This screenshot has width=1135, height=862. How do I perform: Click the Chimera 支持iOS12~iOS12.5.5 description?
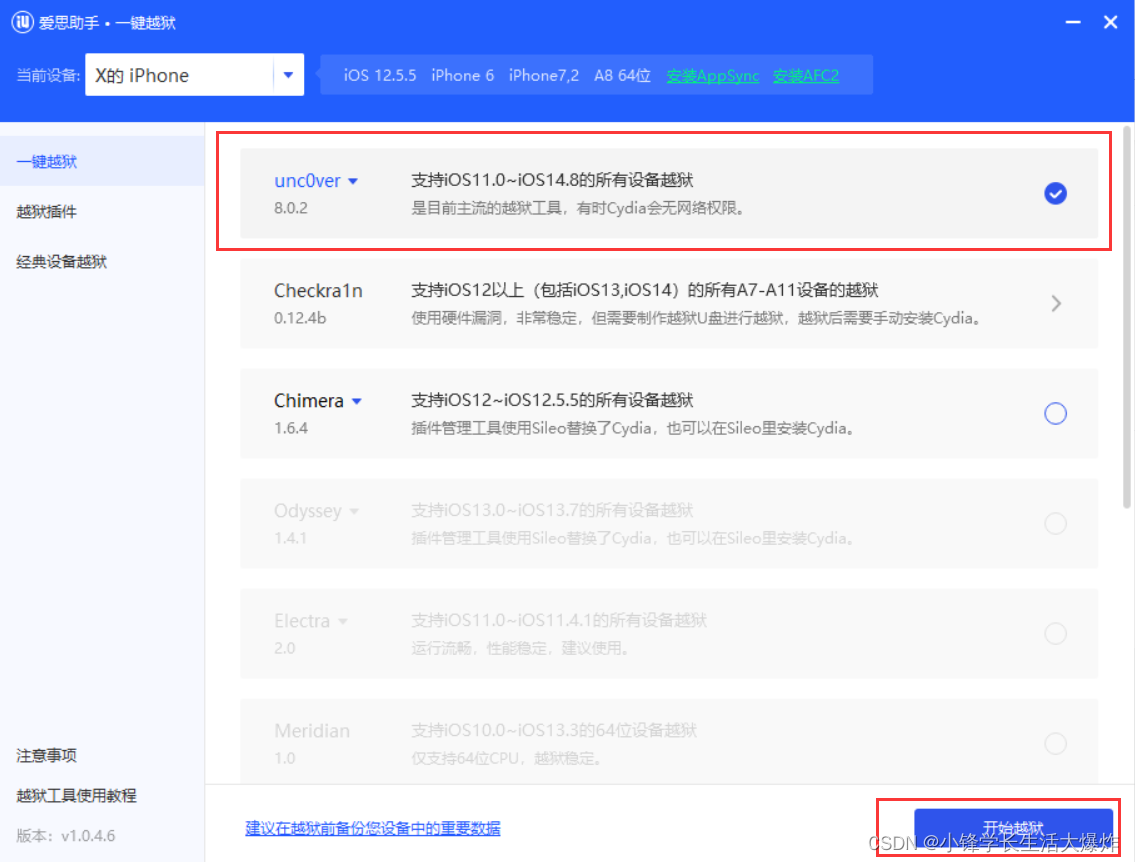552,400
